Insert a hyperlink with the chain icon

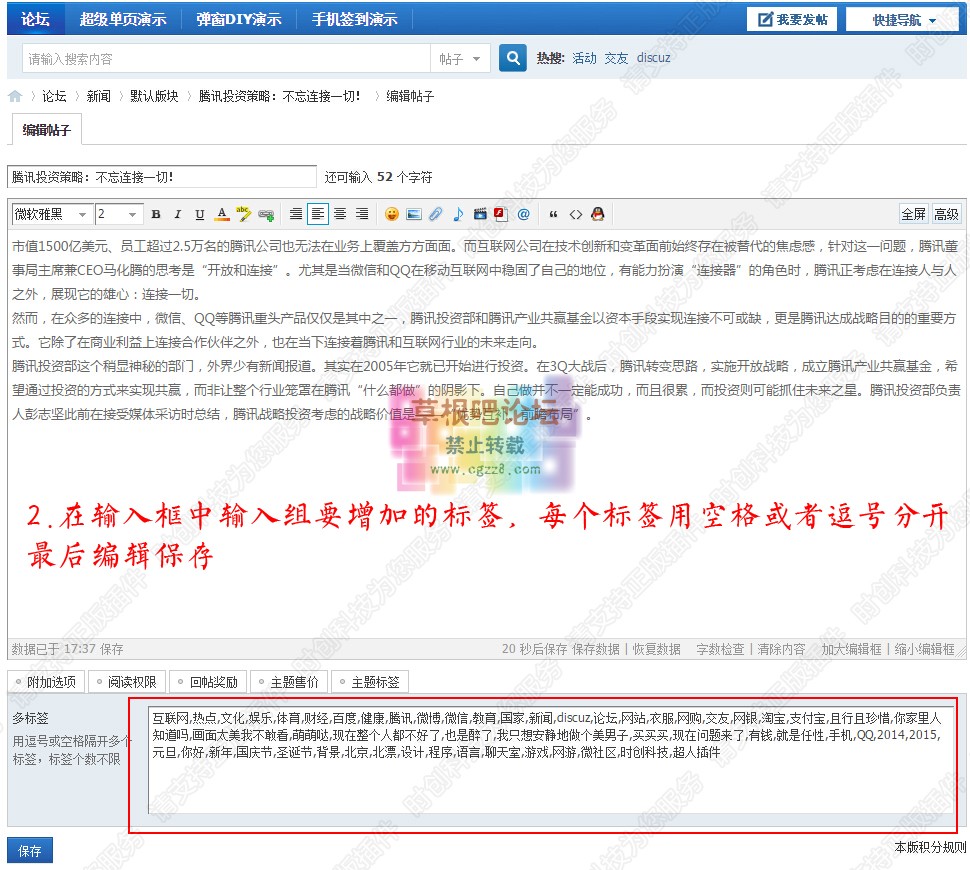click(x=264, y=214)
